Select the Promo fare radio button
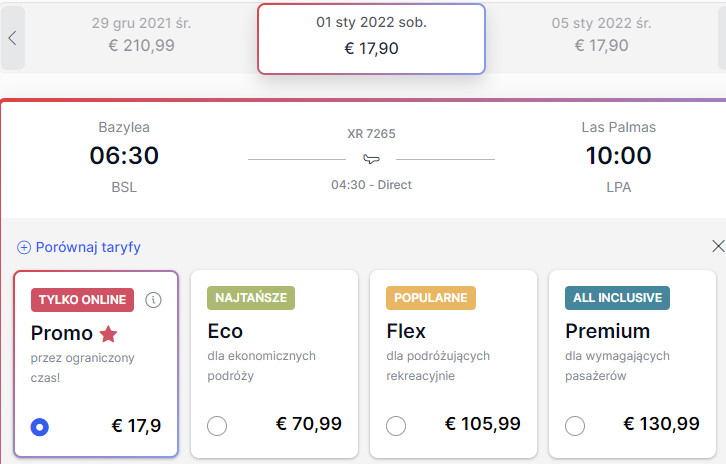 point(40,427)
